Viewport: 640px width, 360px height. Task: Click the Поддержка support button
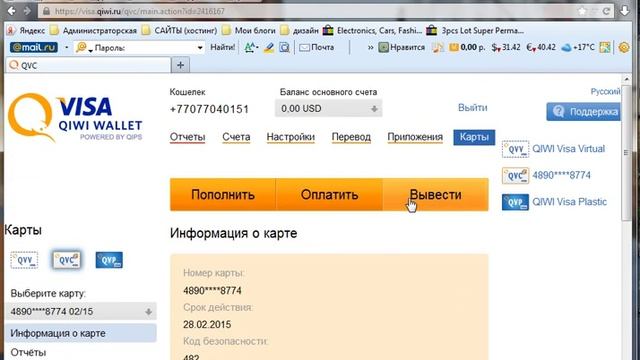tap(584, 112)
